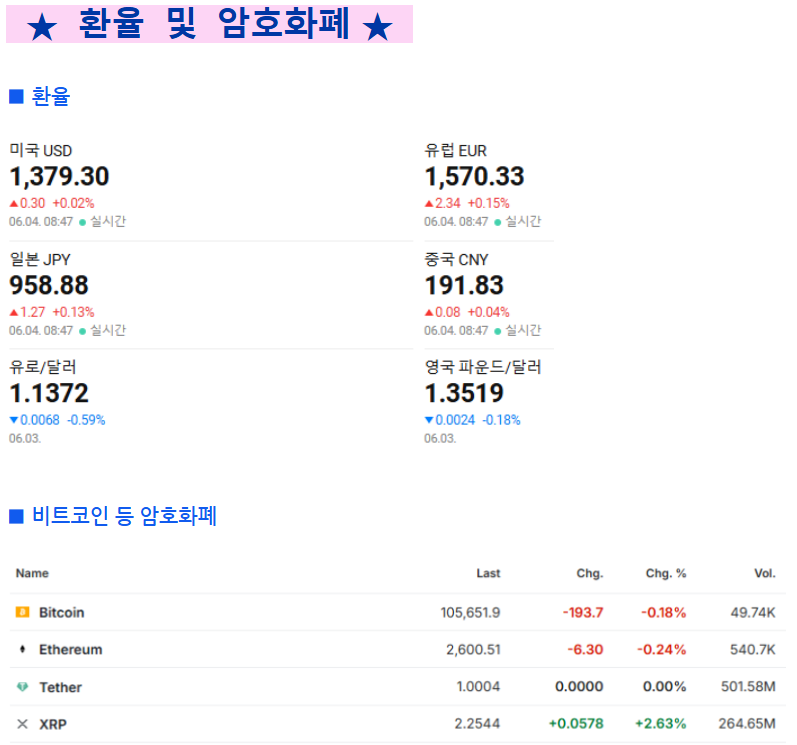797x745 pixels.
Task: Click the XRP coin icon
Action: (x=22, y=724)
